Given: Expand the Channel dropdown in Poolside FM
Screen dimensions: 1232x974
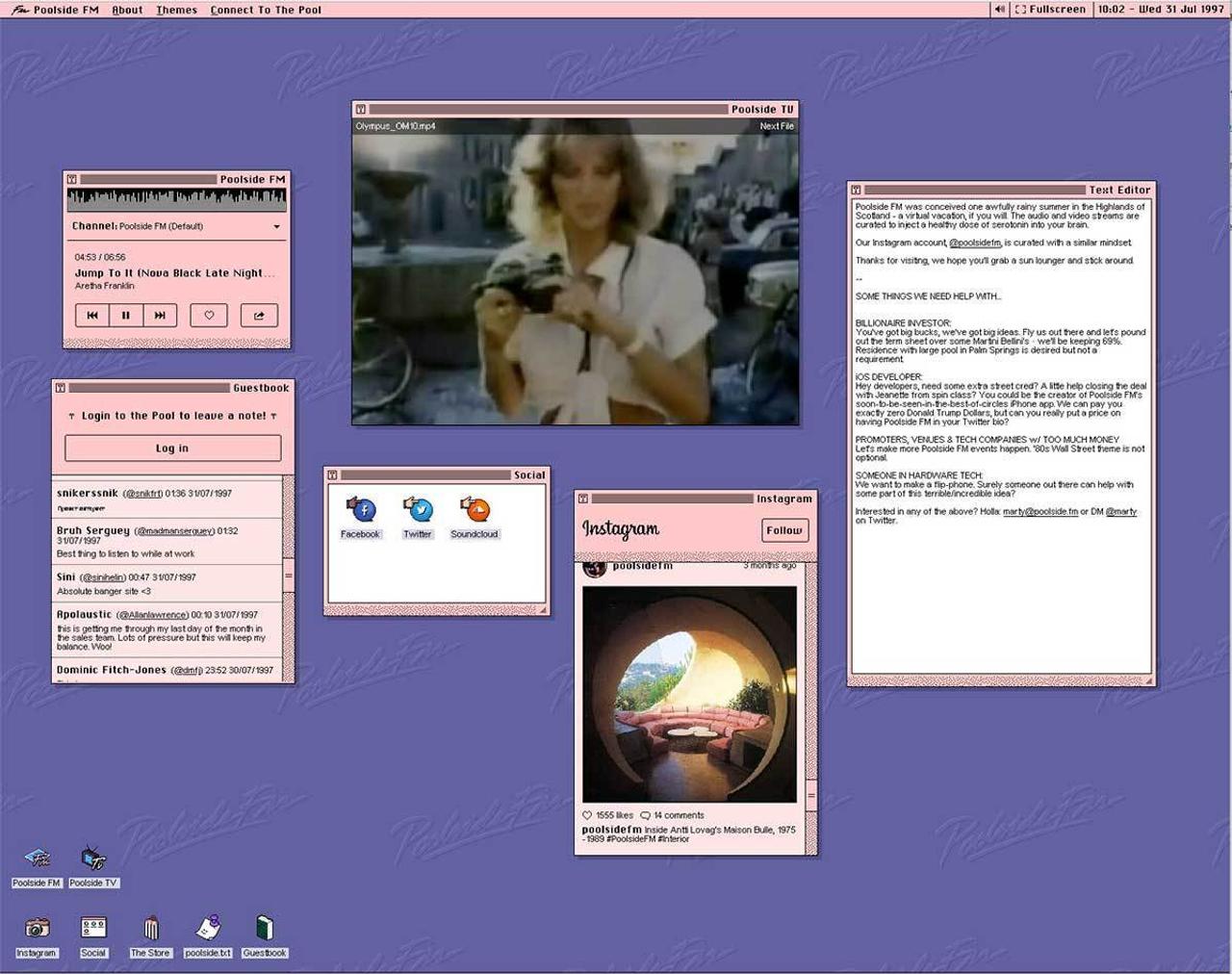Looking at the screenshot, I should click(276, 227).
